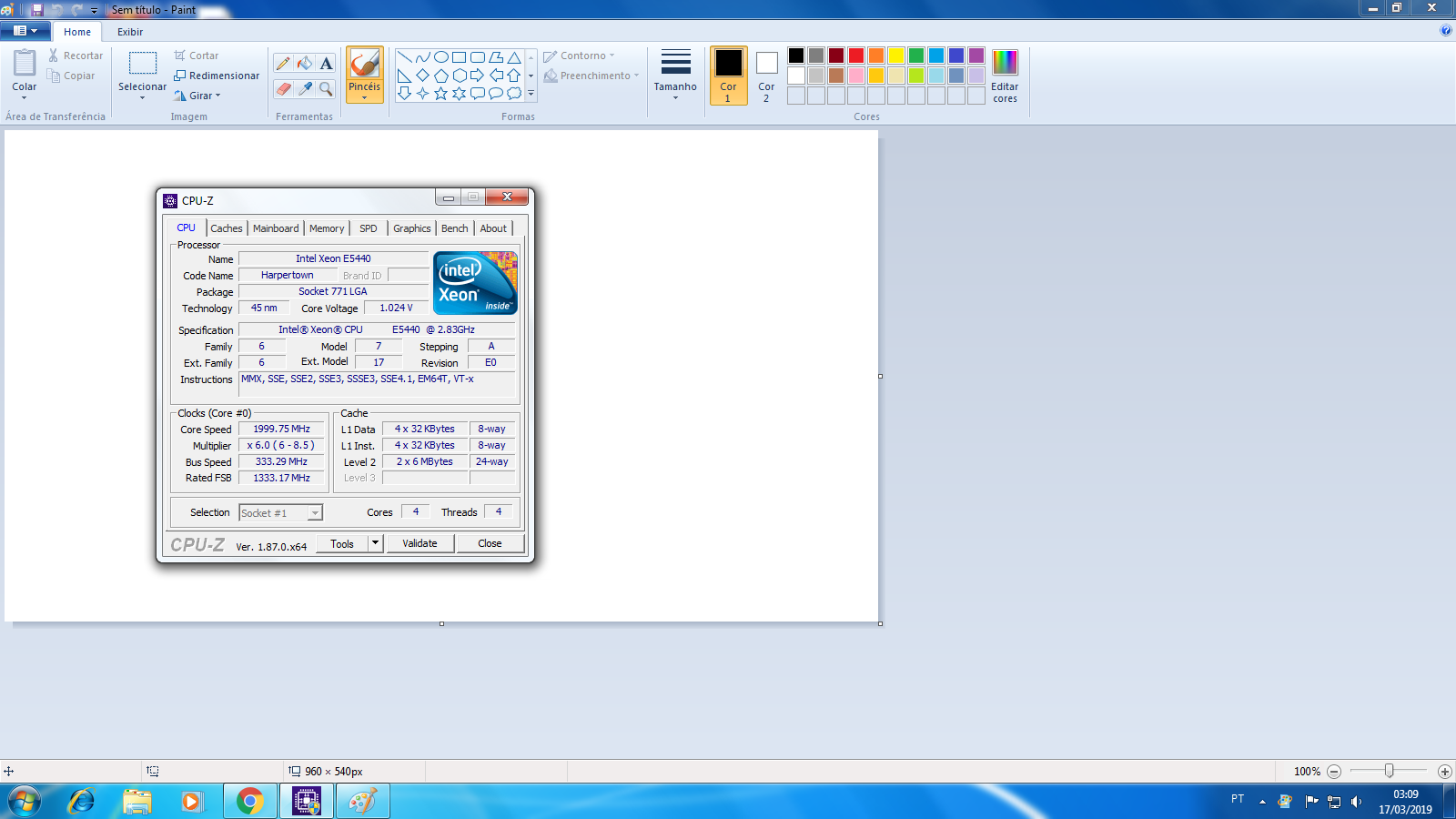Screen dimensions: 1456x819
Task: Pick the purple color swatch
Action: click(976, 56)
